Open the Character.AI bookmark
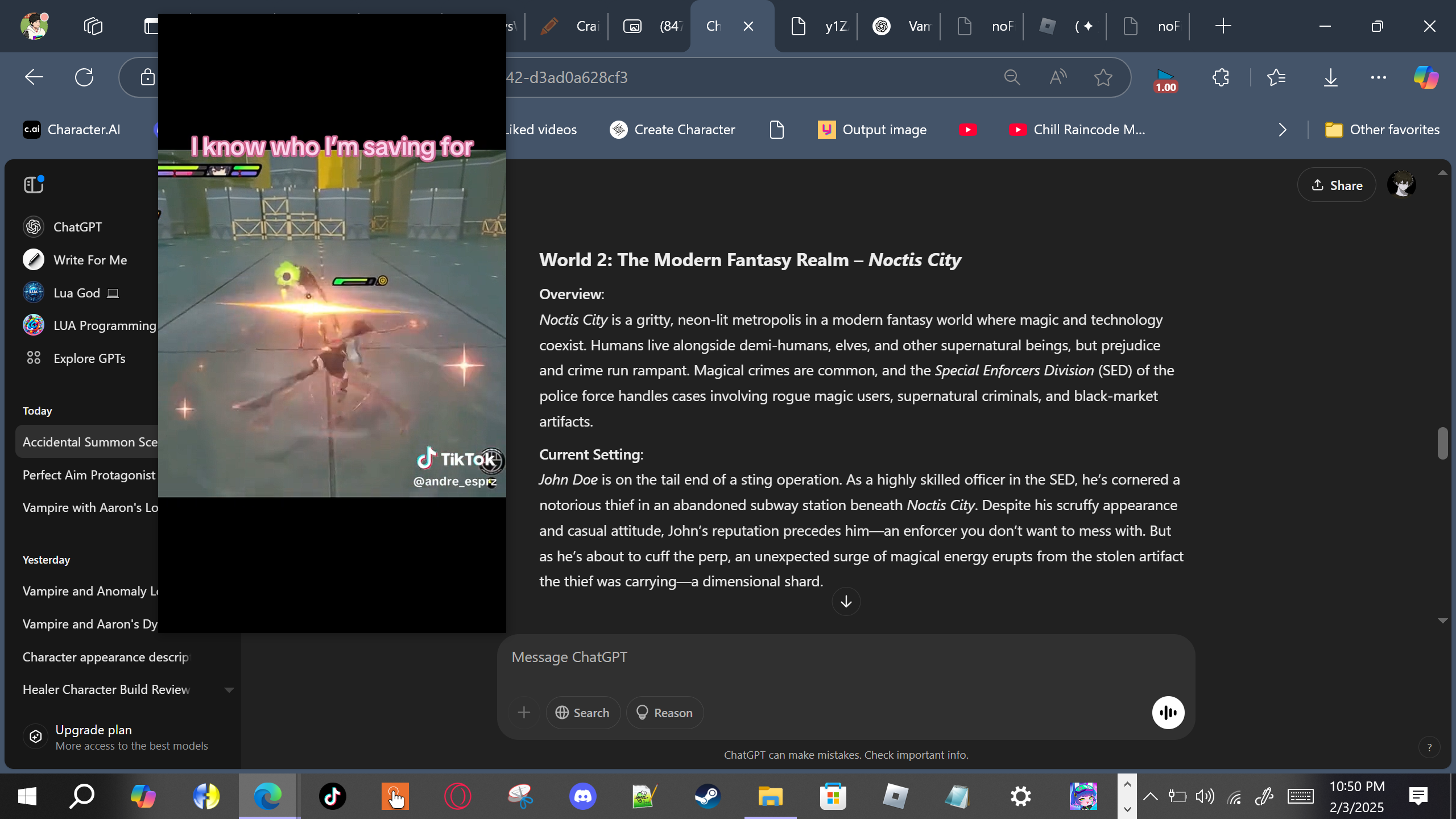The width and height of the screenshot is (1456, 819). (72, 130)
